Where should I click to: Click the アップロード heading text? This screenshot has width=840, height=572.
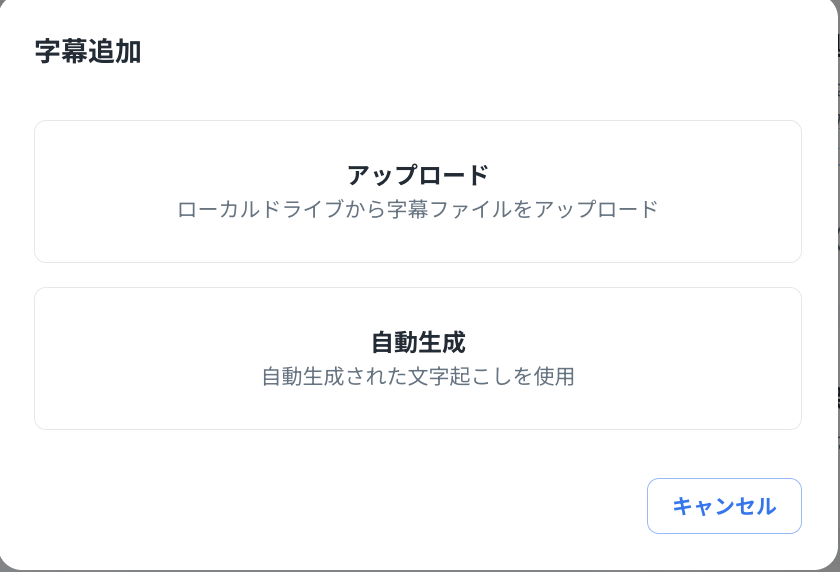click(418, 175)
